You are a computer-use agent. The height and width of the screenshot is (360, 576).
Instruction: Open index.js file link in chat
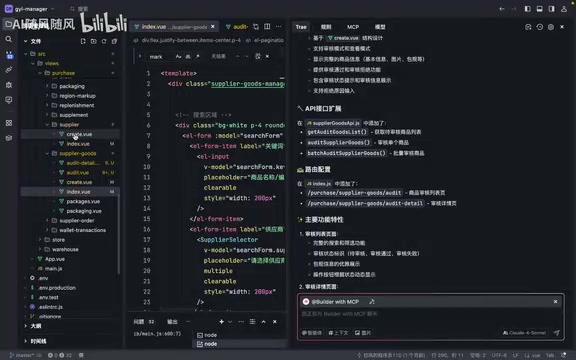(x=319, y=184)
